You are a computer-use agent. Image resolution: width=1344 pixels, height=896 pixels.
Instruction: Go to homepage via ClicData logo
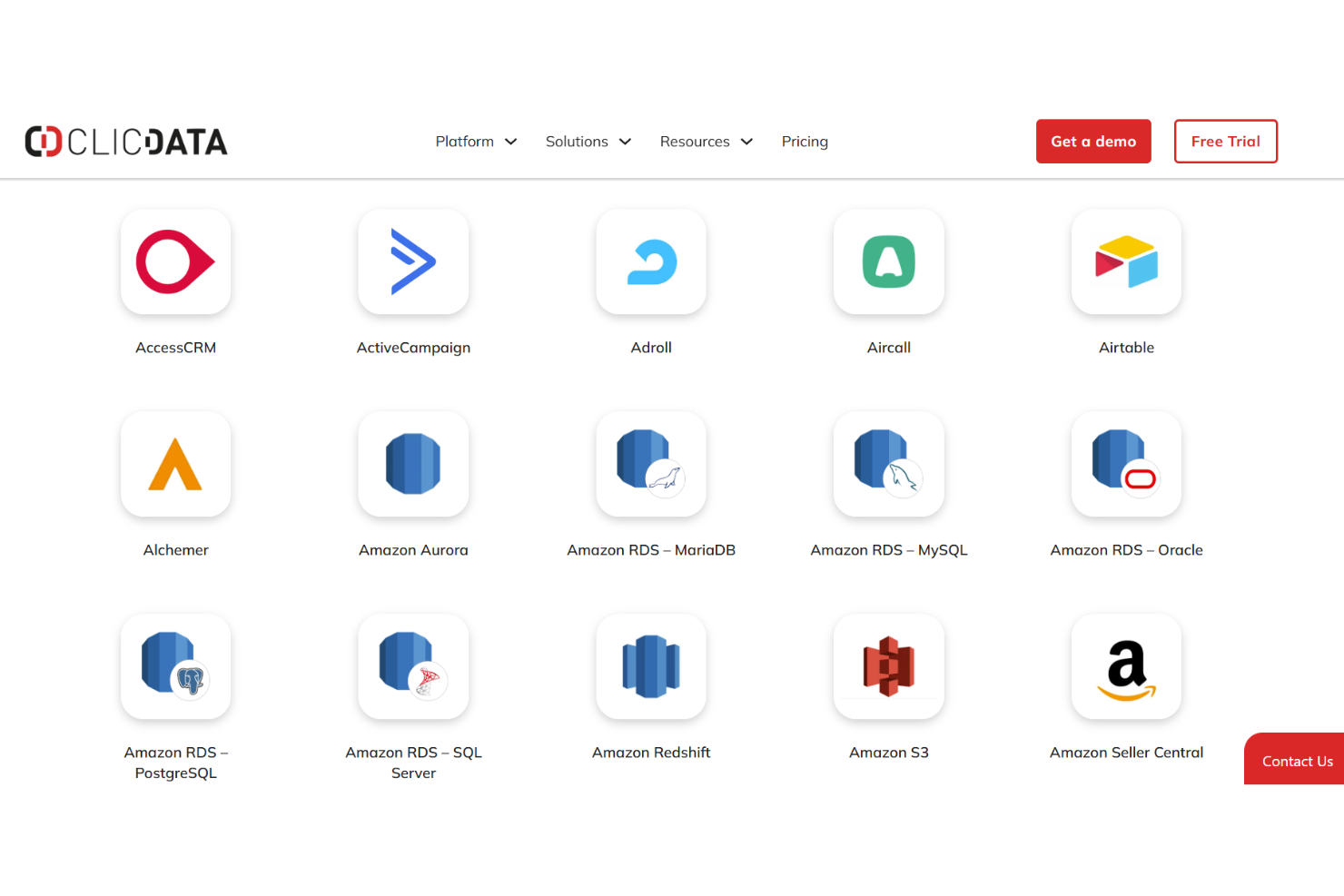click(126, 142)
